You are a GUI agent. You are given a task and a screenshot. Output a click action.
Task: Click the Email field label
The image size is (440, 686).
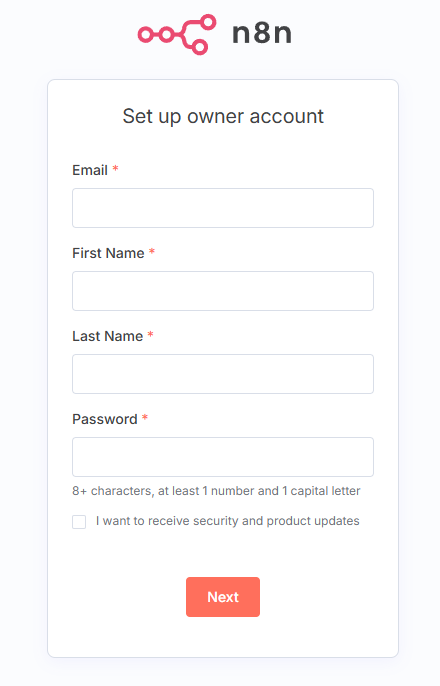coord(90,170)
